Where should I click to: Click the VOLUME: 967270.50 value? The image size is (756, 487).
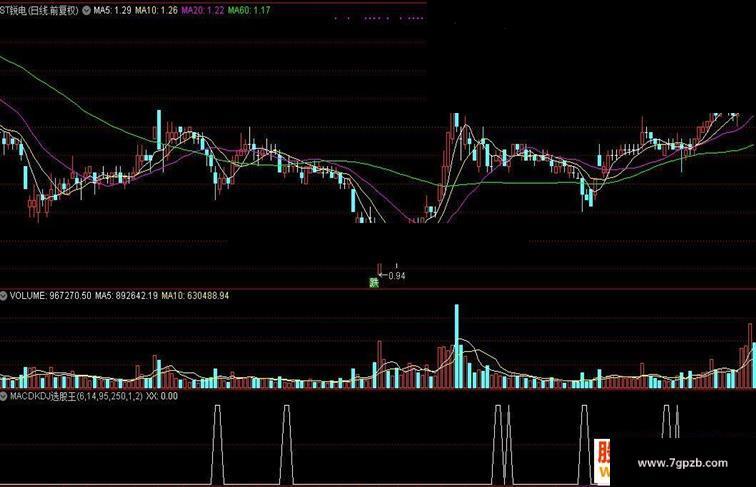click(x=50, y=296)
